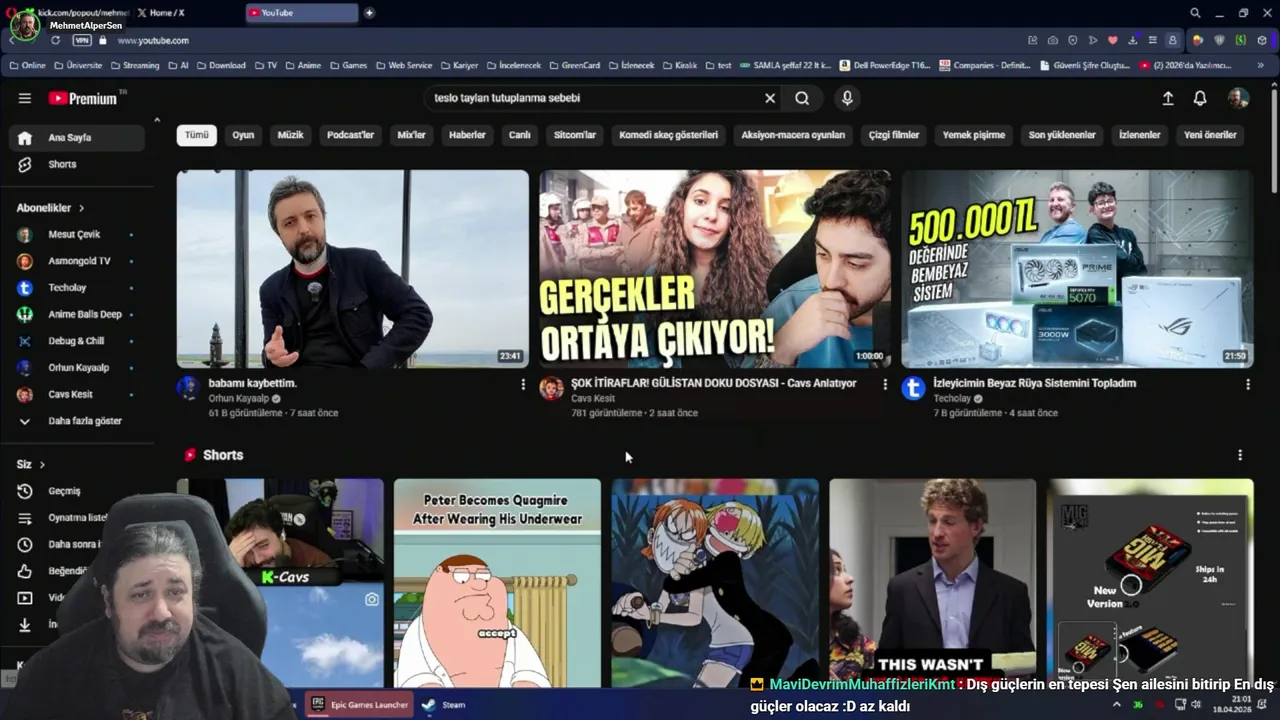Image resolution: width=1280 pixels, height=720 pixels.
Task: Toggle the heart bookmark icon in the toolbar
Action: 1112,40
